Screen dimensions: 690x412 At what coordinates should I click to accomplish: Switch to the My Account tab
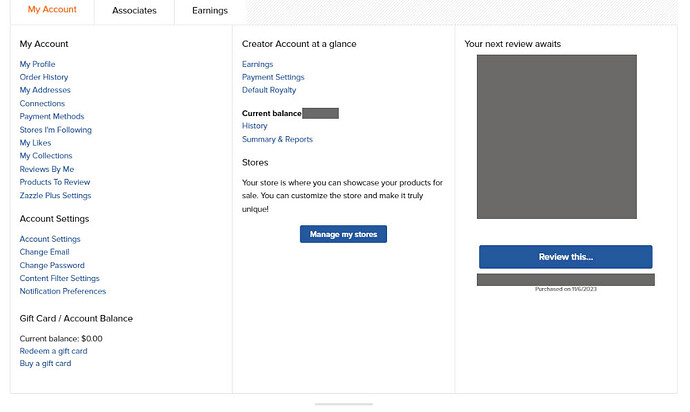(x=52, y=10)
